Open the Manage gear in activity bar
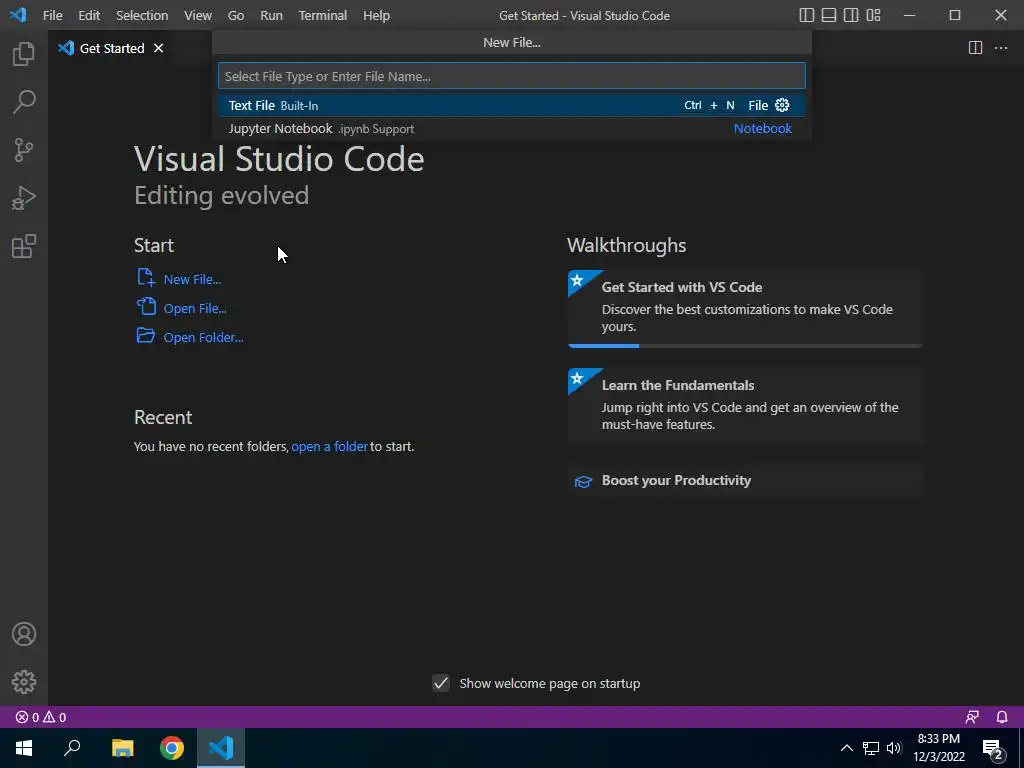The width and height of the screenshot is (1024, 768). tap(24, 682)
